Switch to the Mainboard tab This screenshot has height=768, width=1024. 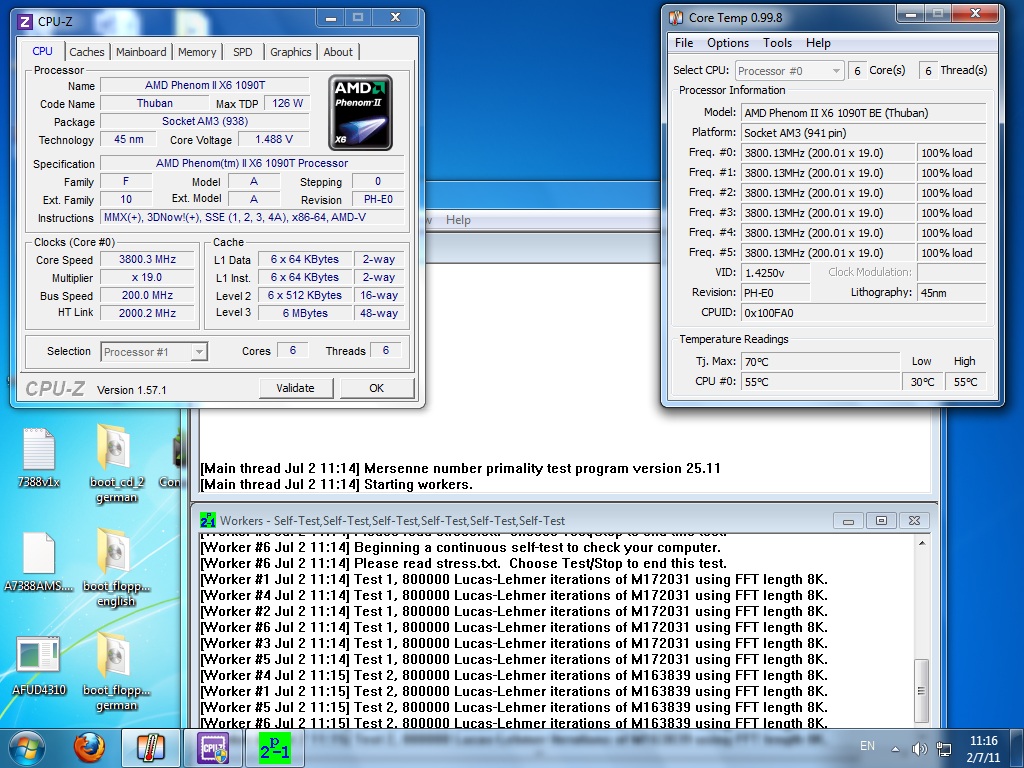coord(141,52)
